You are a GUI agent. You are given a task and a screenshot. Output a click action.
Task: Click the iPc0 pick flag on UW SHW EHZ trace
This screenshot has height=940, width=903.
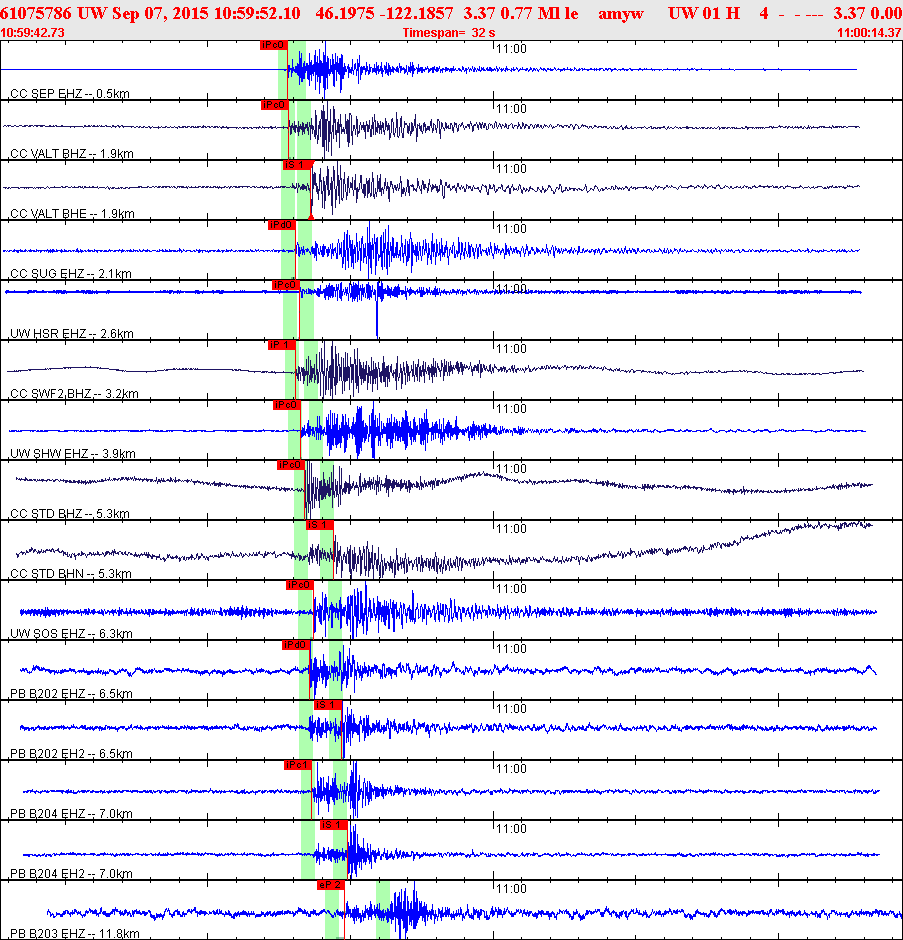(x=287, y=405)
